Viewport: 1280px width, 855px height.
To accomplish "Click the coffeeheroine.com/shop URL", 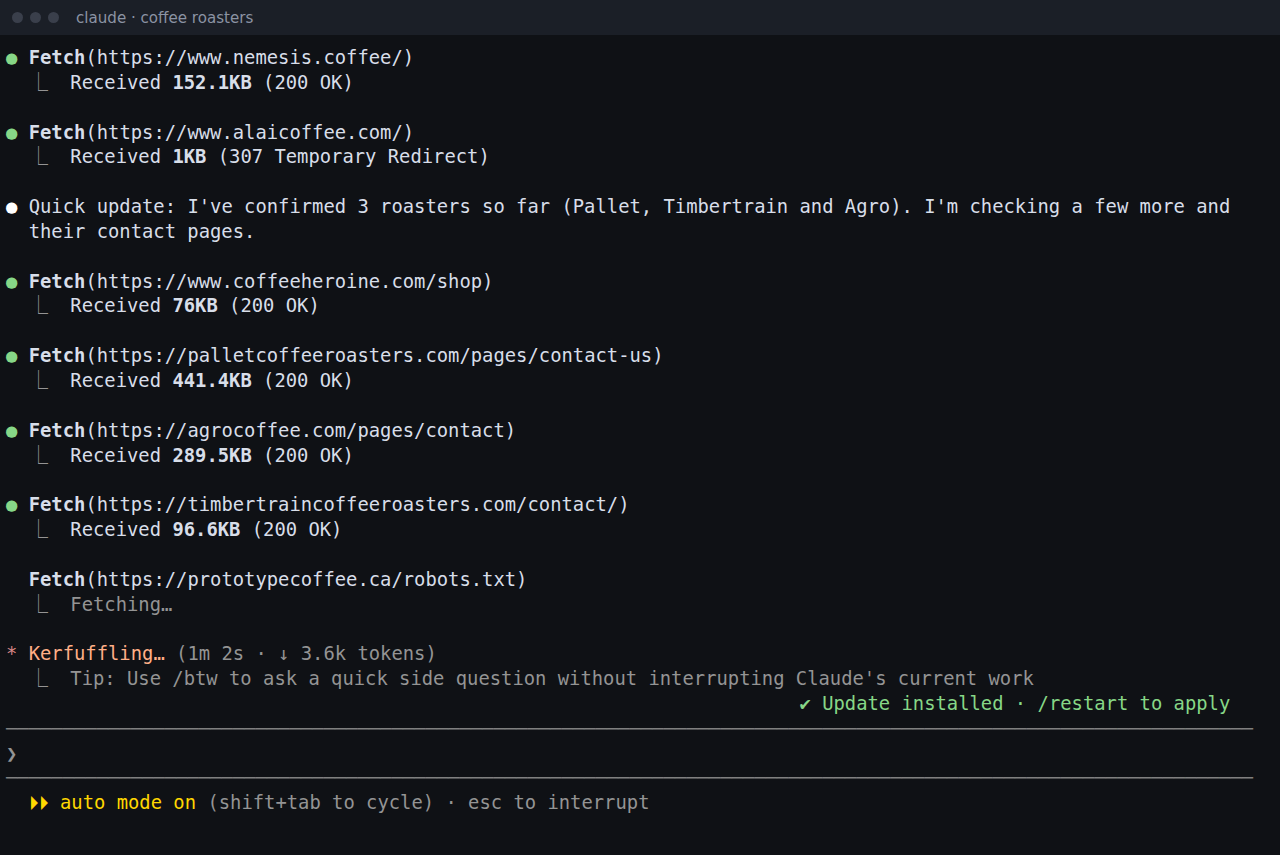I will 289,282.
